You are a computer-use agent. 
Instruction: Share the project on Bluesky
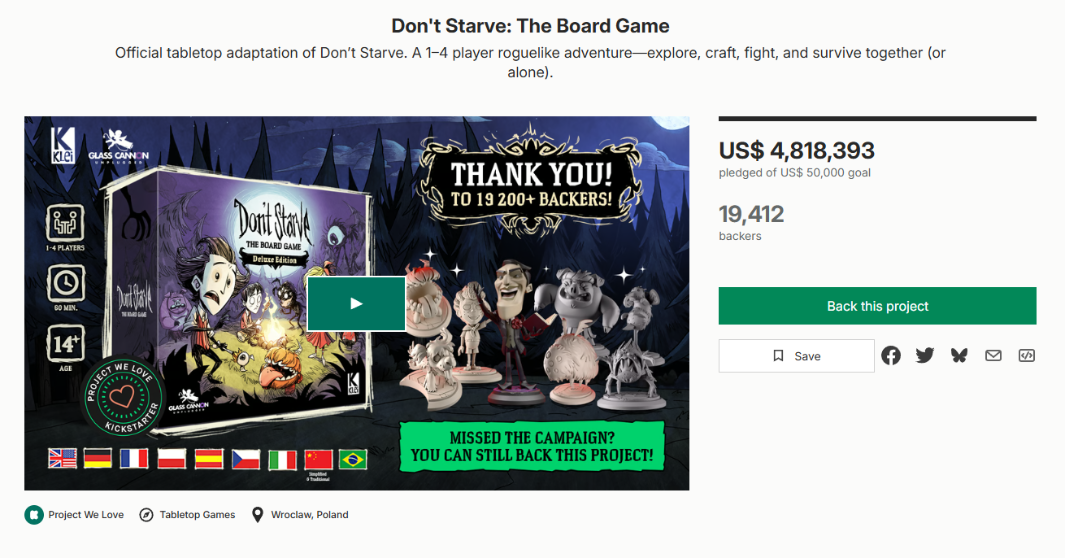(x=959, y=355)
